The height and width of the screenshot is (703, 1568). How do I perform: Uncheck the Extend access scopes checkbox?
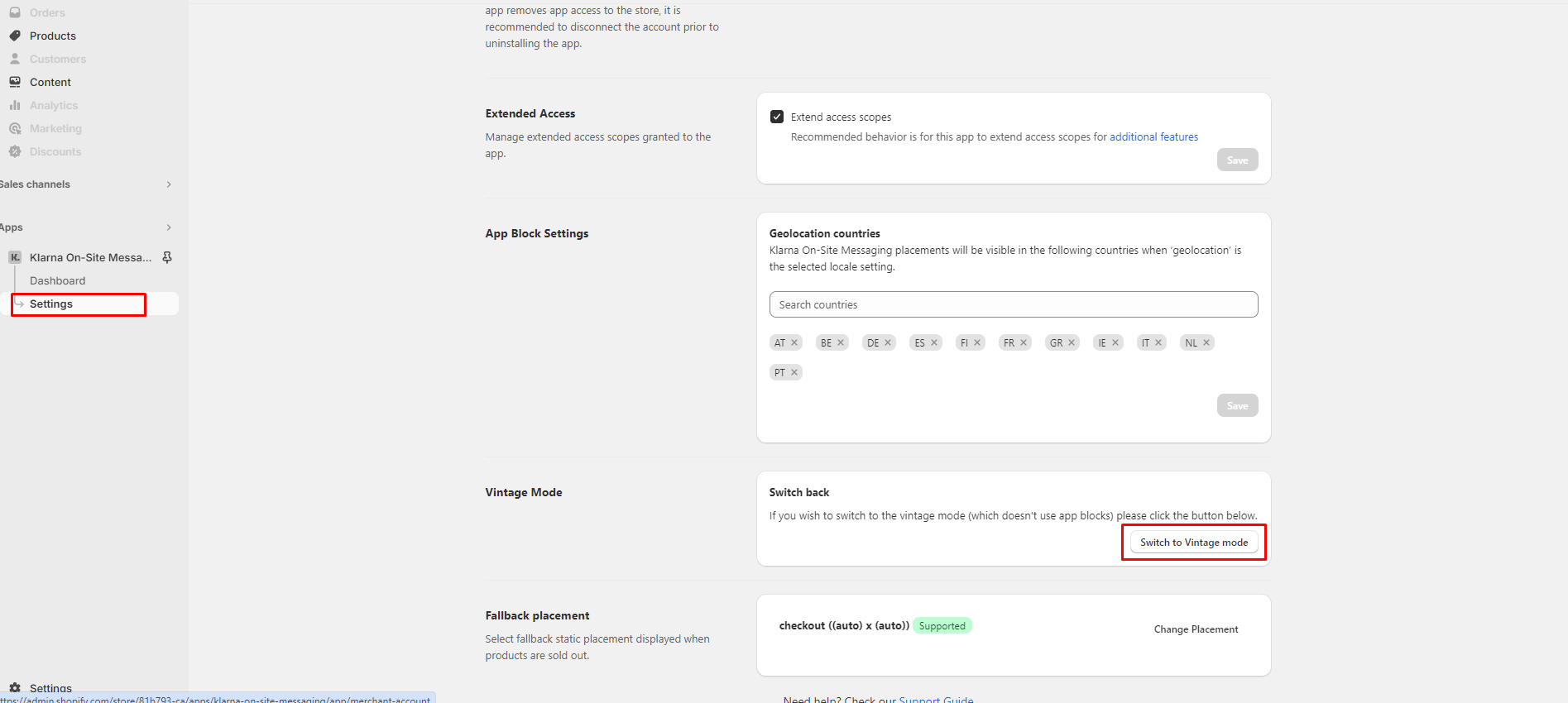pos(777,117)
